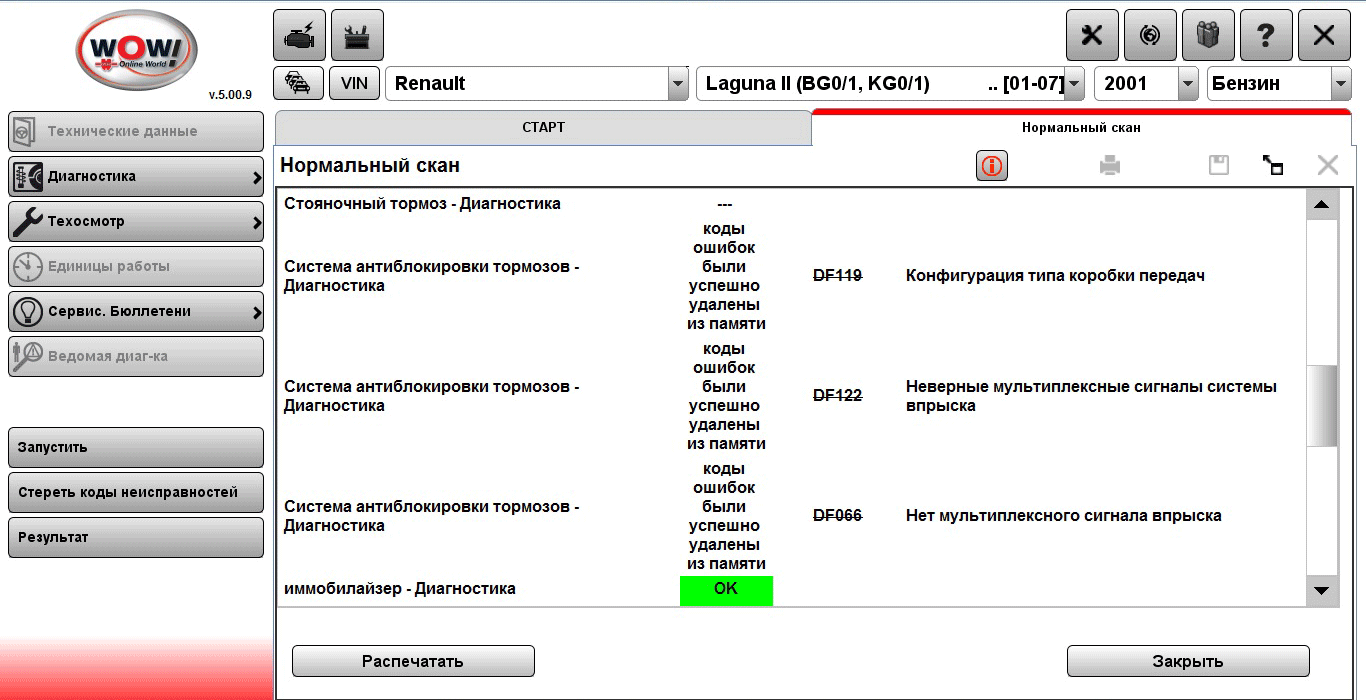
Task: Expand the Сервис. Бюллетени sidebar menu
Action: click(136, 312)
